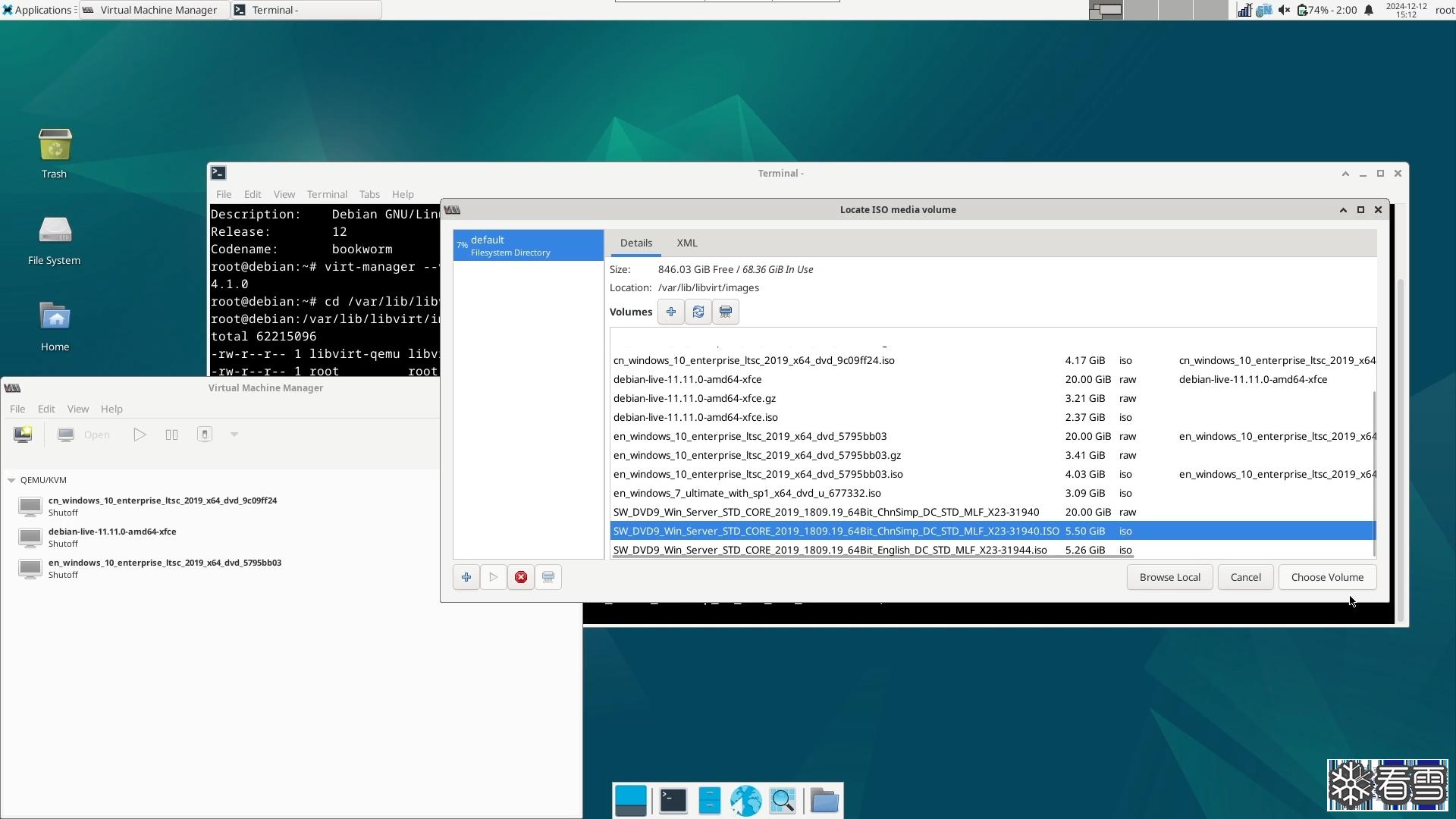The image size is (1456, 819).
Task: Open Terminal's Help menu
Action: point(403,194)
